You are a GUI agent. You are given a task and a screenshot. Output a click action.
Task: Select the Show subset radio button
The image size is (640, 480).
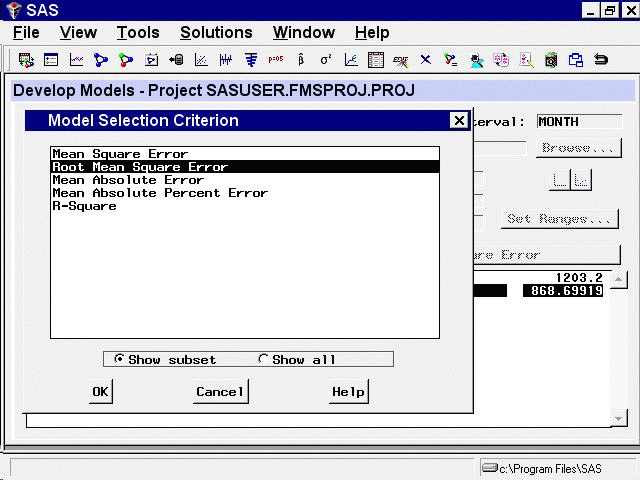coord(120,360)
